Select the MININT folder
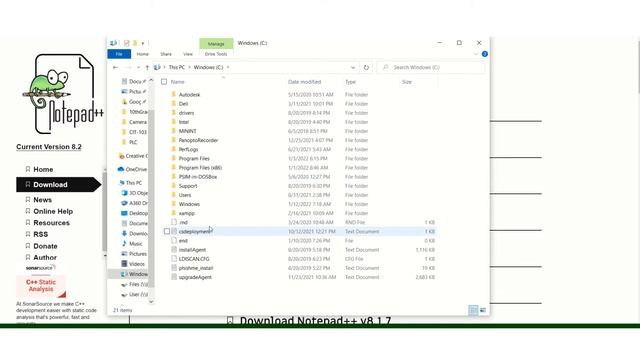 (187, 131)
